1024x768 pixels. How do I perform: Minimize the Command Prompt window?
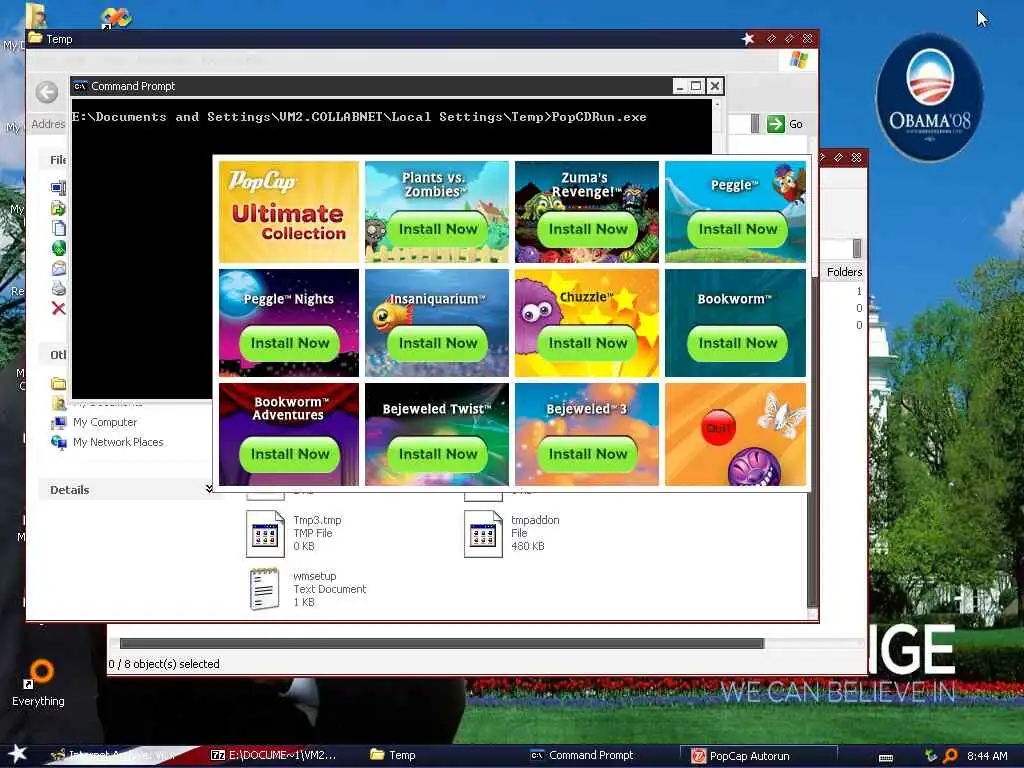coord(680,86)
